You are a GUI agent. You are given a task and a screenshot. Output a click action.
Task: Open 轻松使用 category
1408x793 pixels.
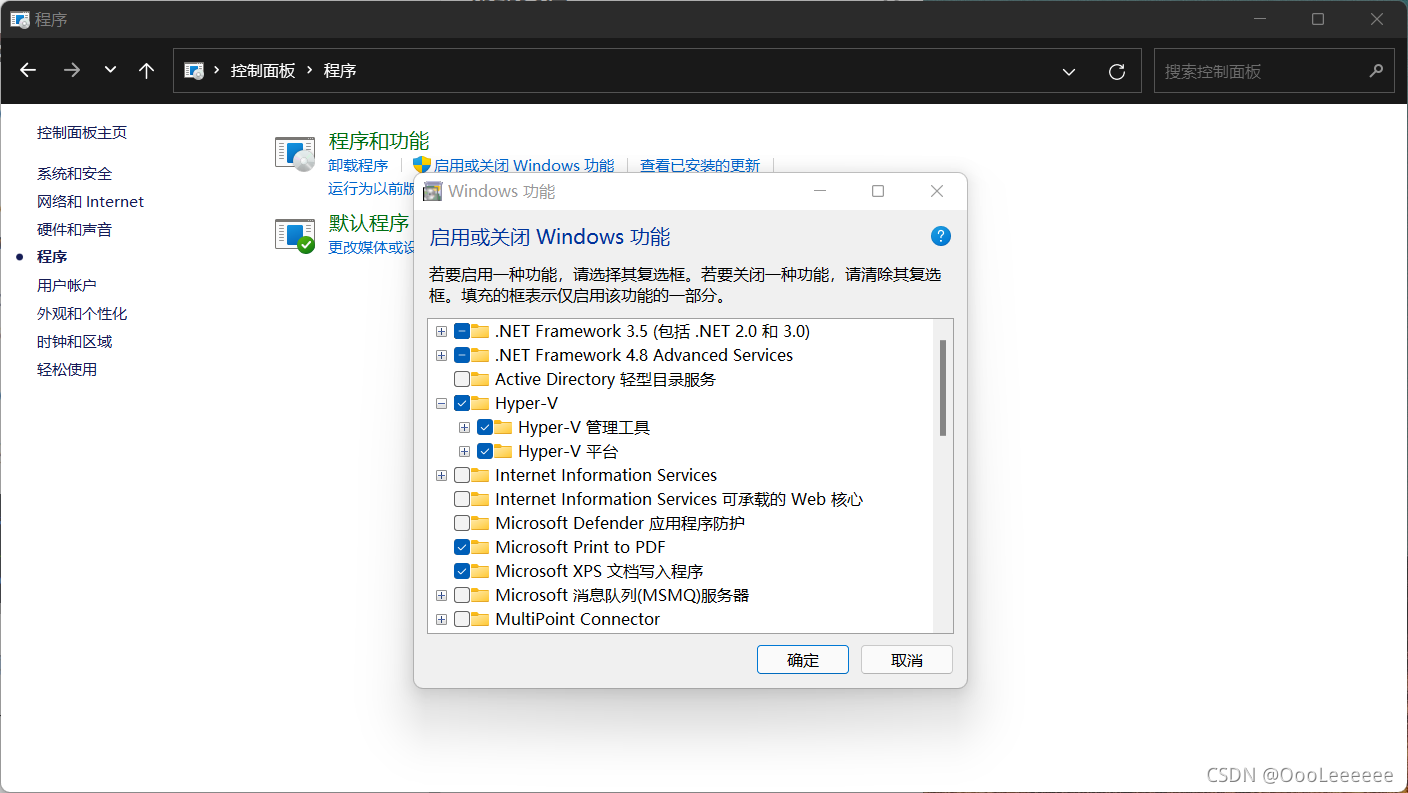(67, 370)
